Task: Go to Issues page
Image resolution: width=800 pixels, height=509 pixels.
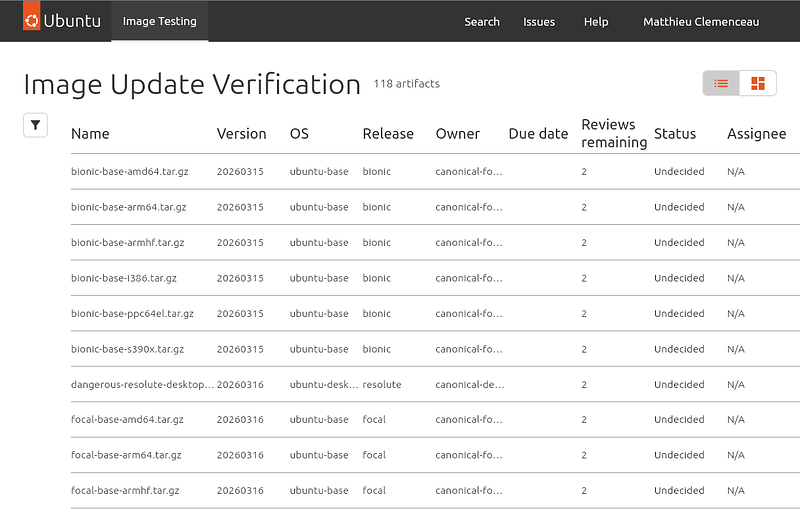Action: 539,22
